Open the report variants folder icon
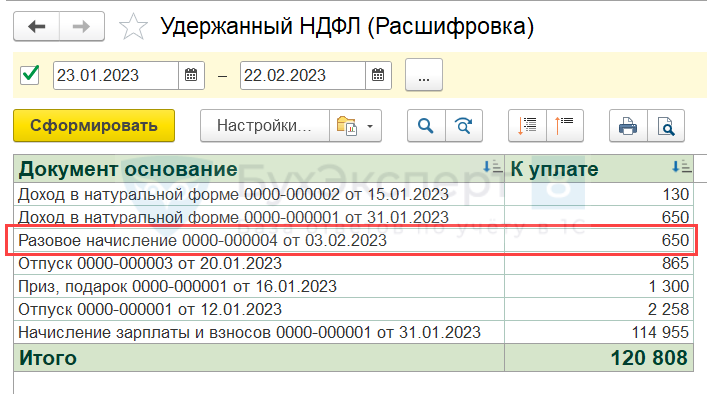This screenshot has width=707, height=394. [x=347, y=126]
